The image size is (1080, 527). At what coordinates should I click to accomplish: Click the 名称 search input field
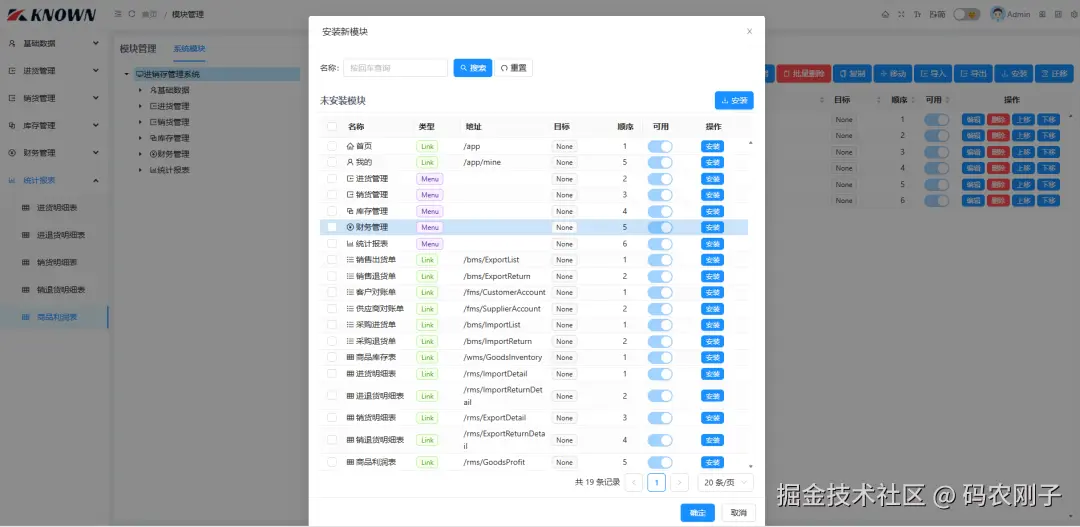(395, 68)
